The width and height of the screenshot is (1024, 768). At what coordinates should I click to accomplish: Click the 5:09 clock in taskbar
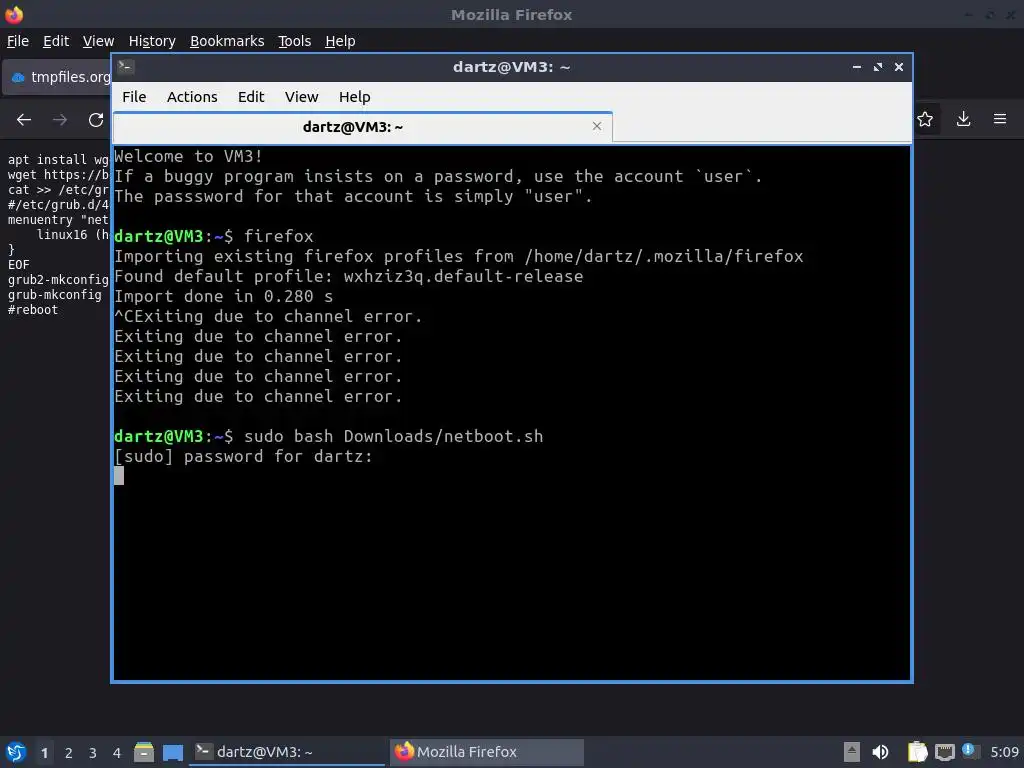[1004, 752]
